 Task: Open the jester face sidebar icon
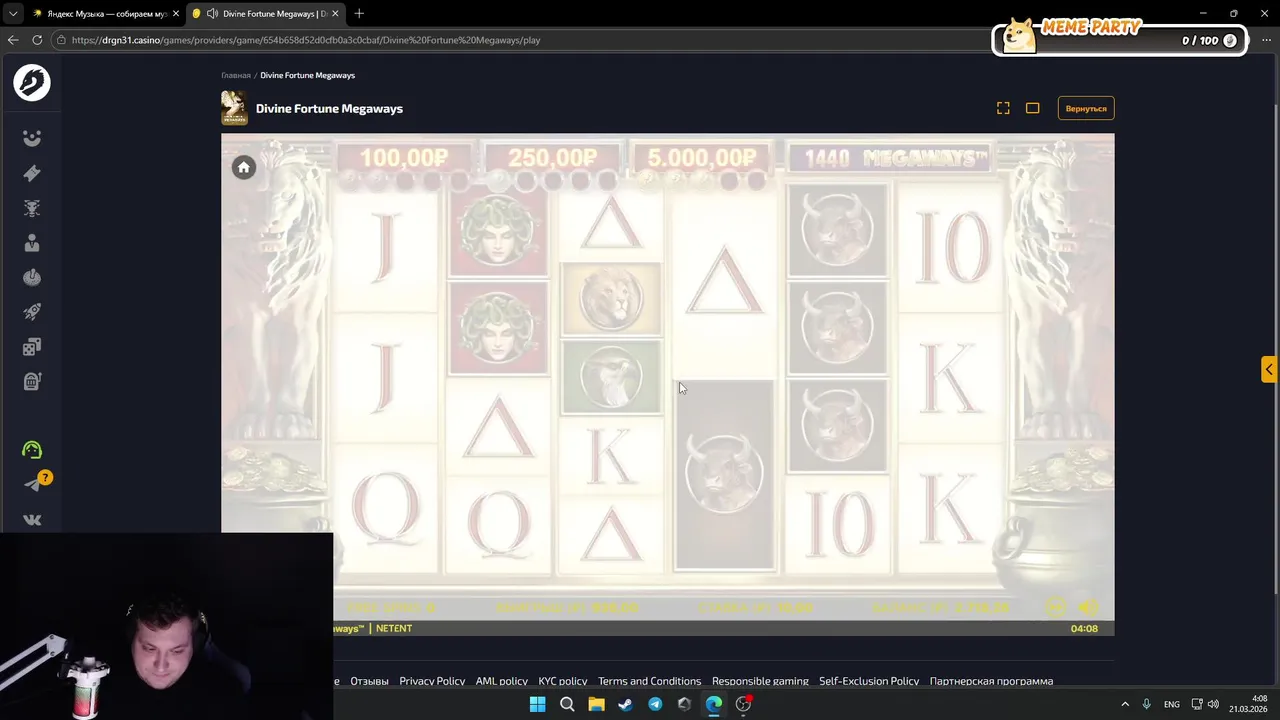pyautogui.click(x=32, y=139)
